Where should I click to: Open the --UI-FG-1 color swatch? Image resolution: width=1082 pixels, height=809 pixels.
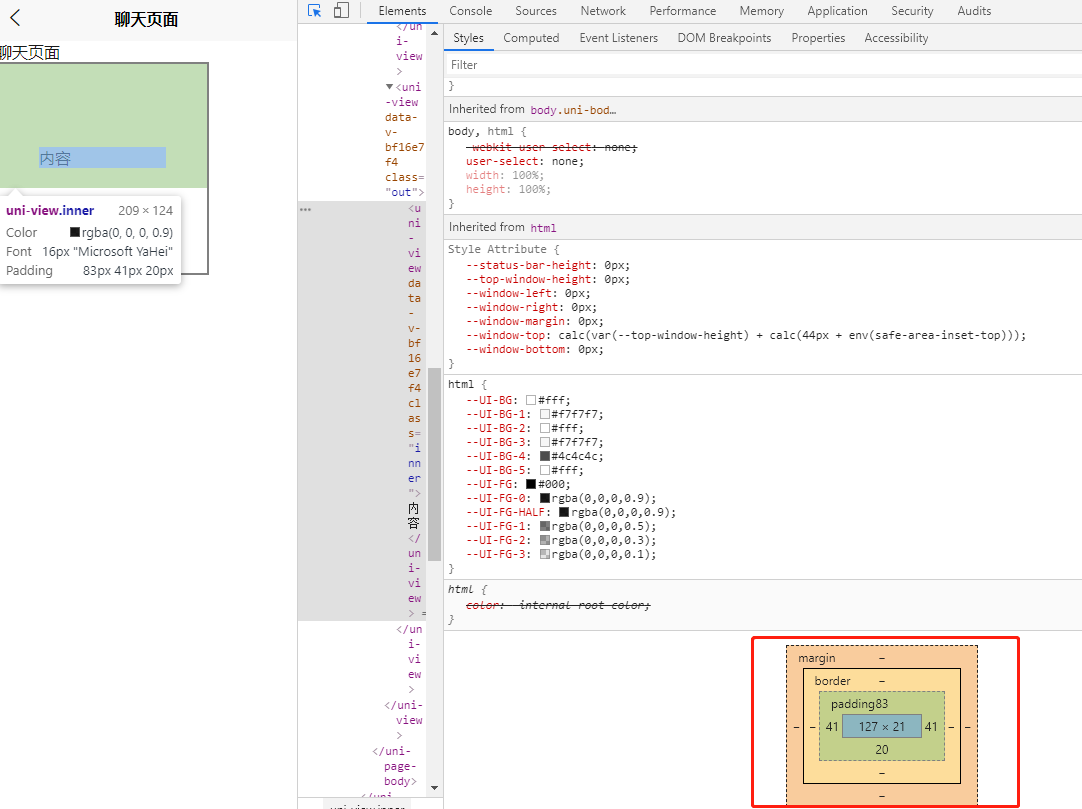click(544, 527)
